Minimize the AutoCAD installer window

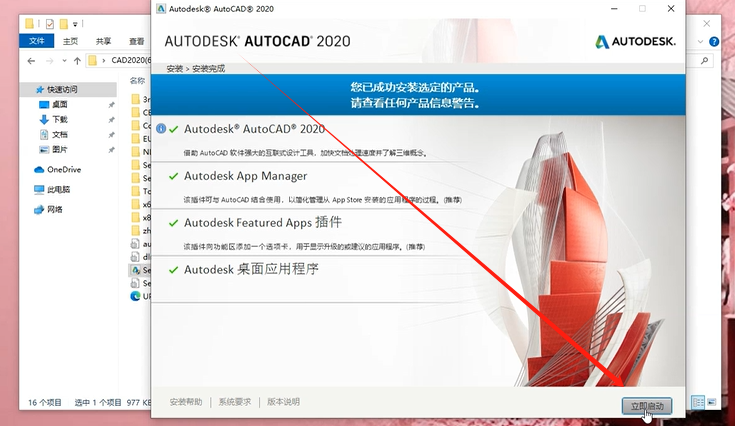(x=614, y=8)
